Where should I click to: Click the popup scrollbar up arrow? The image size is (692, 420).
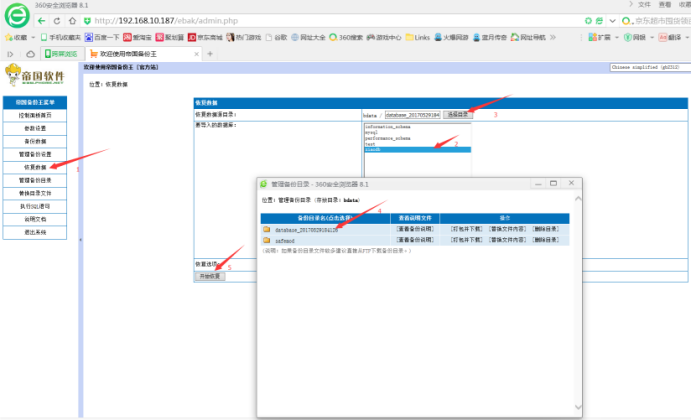click(x=578, y=199)
